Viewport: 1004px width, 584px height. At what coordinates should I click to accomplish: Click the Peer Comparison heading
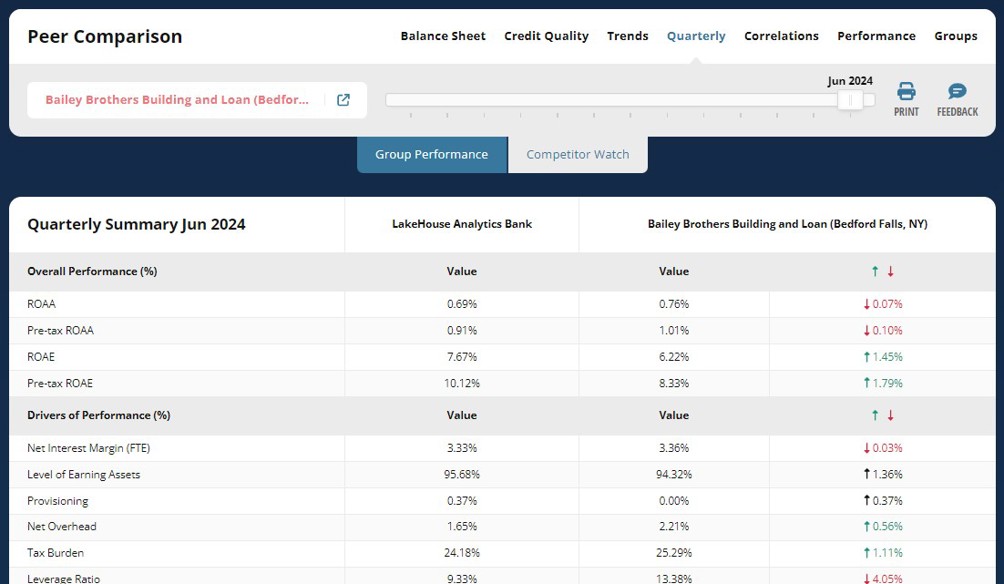click(105, 36)
